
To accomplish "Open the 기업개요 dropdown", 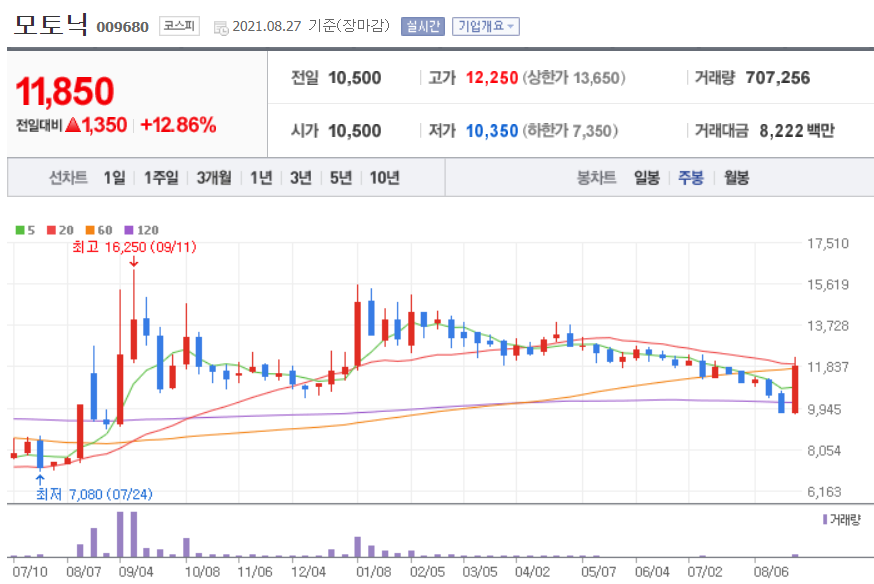I will click(x=485, y=26).
